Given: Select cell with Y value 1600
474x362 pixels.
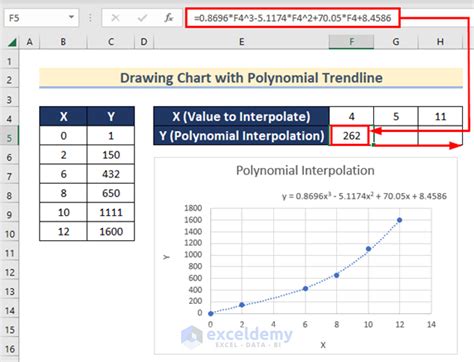Looking at the screenshot, I should point(111,231).
